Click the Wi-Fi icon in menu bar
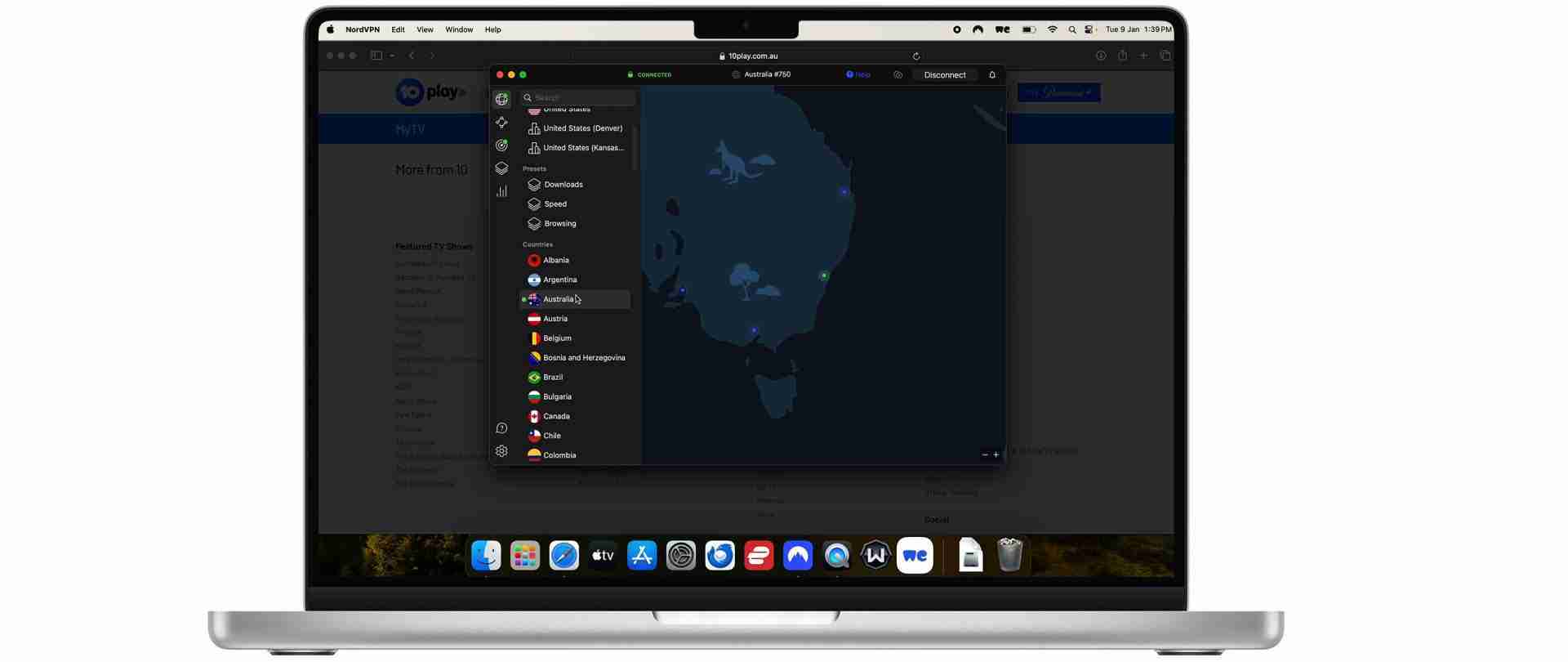Image resolution: width=1568 pixels, height=662 pixels. 1052,29
